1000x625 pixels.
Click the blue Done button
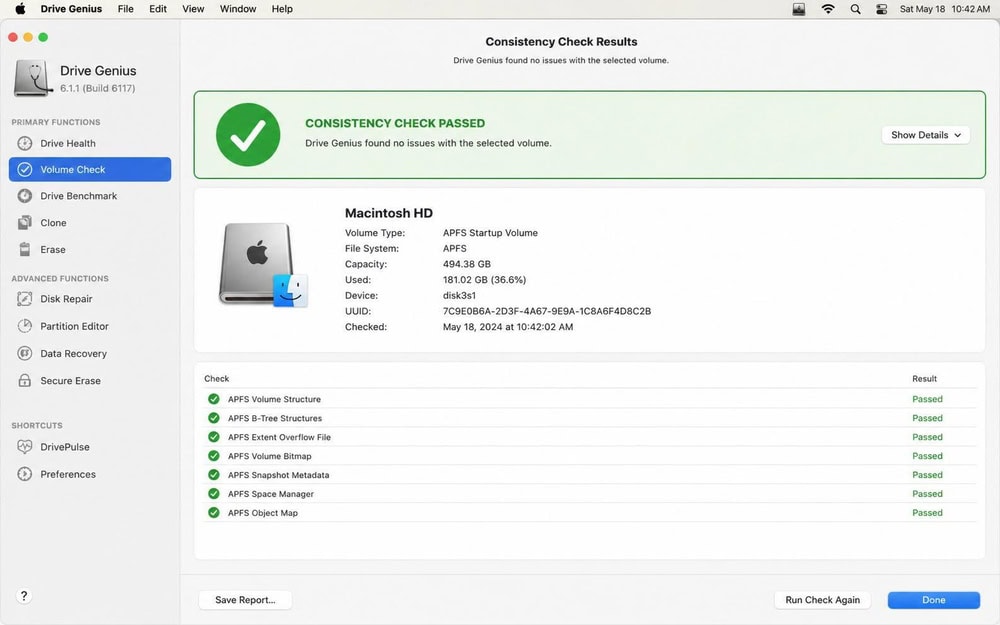tap(934, 599)
